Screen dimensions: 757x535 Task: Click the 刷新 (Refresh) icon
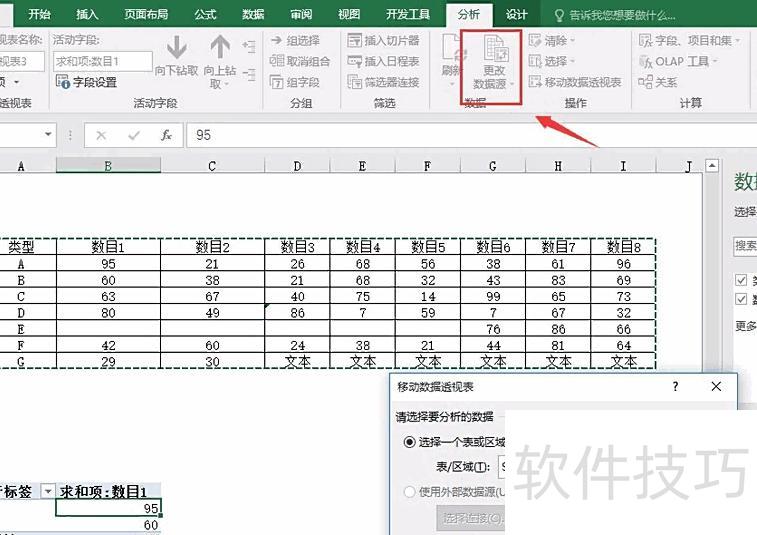point(452,56)
